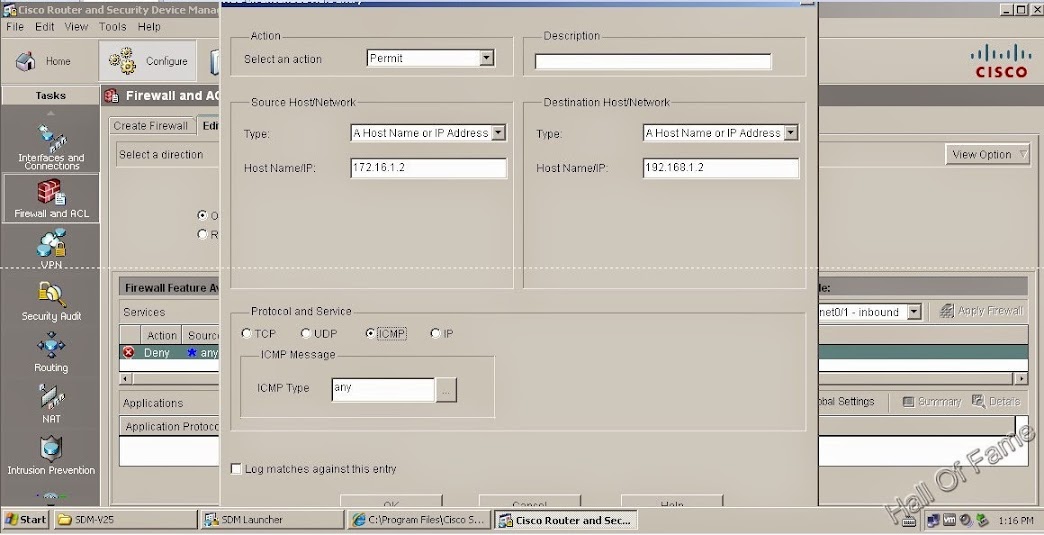Image resolution: width=1044 pixels, height=535 pixels.
Task: Enable Log matches against this entry
Action: (236, 469)
